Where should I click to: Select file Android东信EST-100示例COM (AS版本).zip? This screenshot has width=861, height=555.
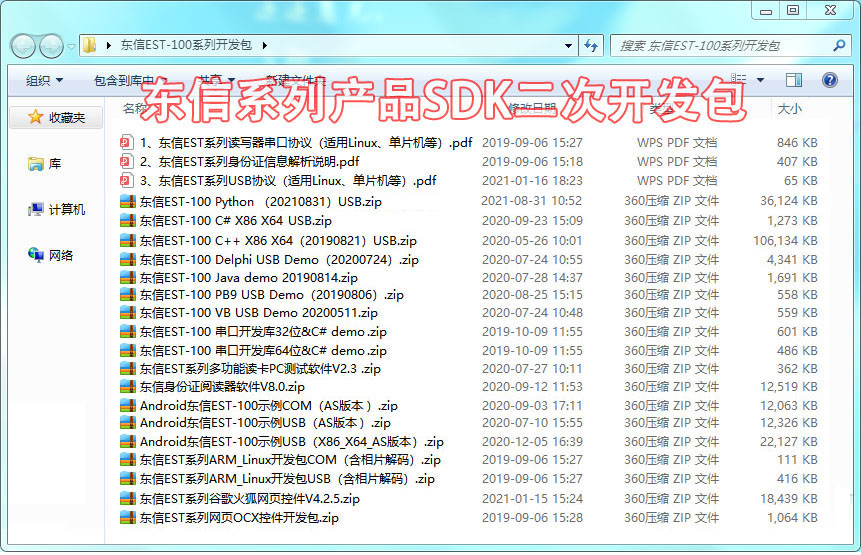[x=269, y=406]
